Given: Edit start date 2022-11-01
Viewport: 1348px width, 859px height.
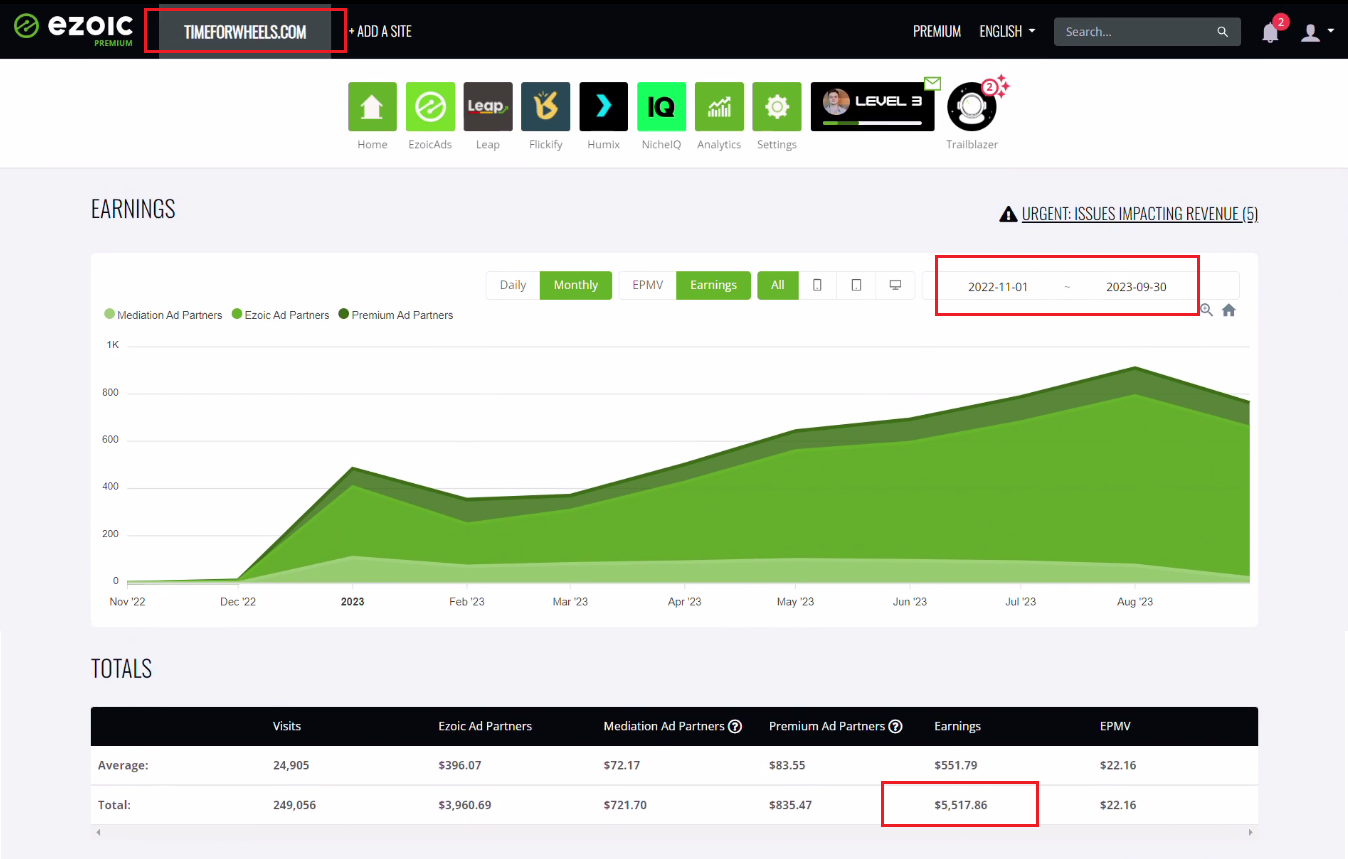Looking at the screenshot, I should tap(998, 287).
